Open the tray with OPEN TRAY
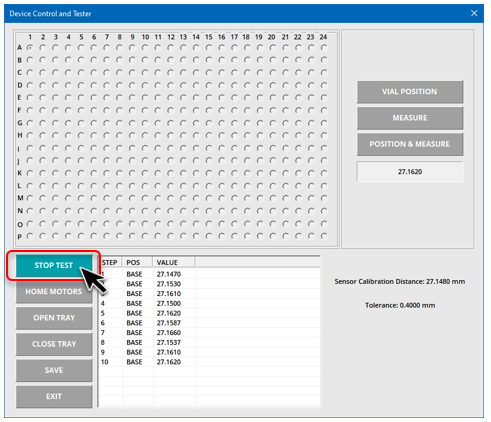Screen dimensions: 491x422 (x=54, y=318)
